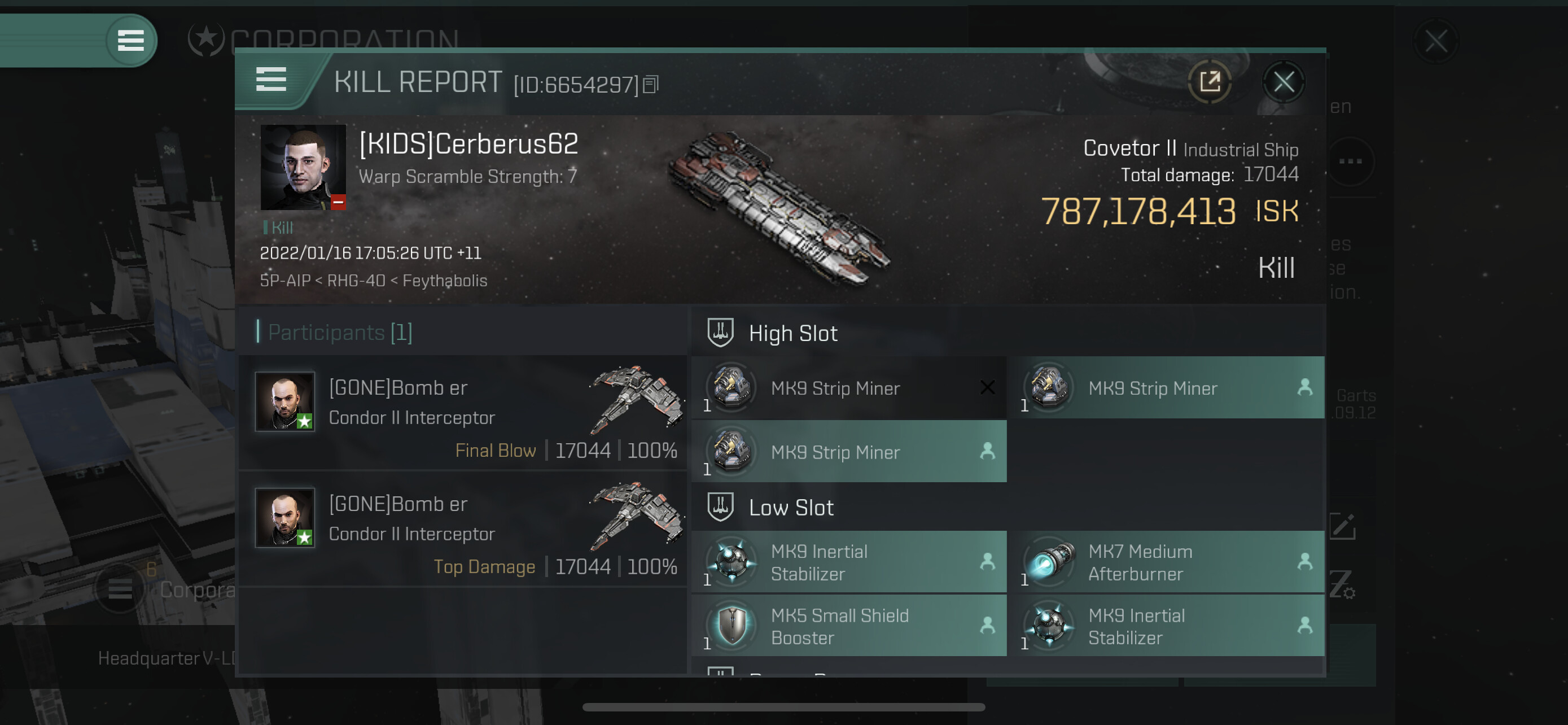1568x725 pixels.
Task: Select the destroyed MK9 Strip Miner entry
Action: (849, 388)
